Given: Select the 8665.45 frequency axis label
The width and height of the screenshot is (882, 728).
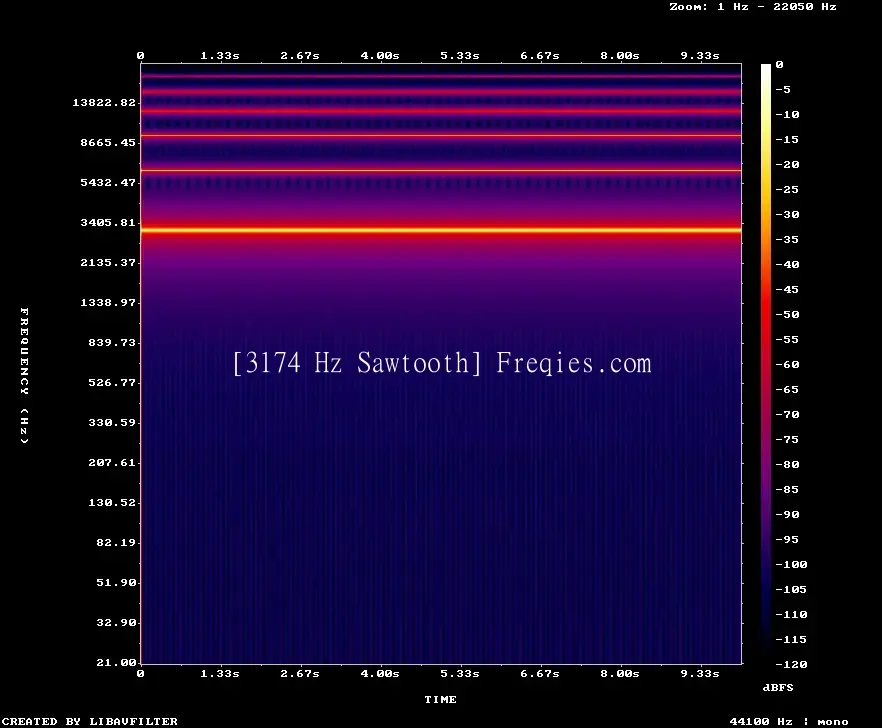Looking at the screenshot, I should point(108,142).
